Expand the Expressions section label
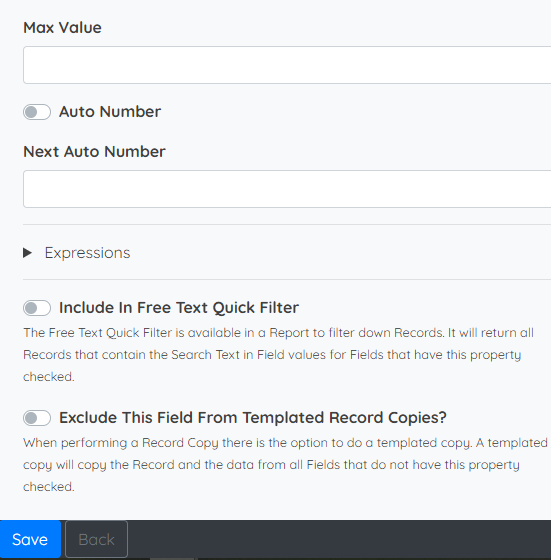 pos(87,253)
